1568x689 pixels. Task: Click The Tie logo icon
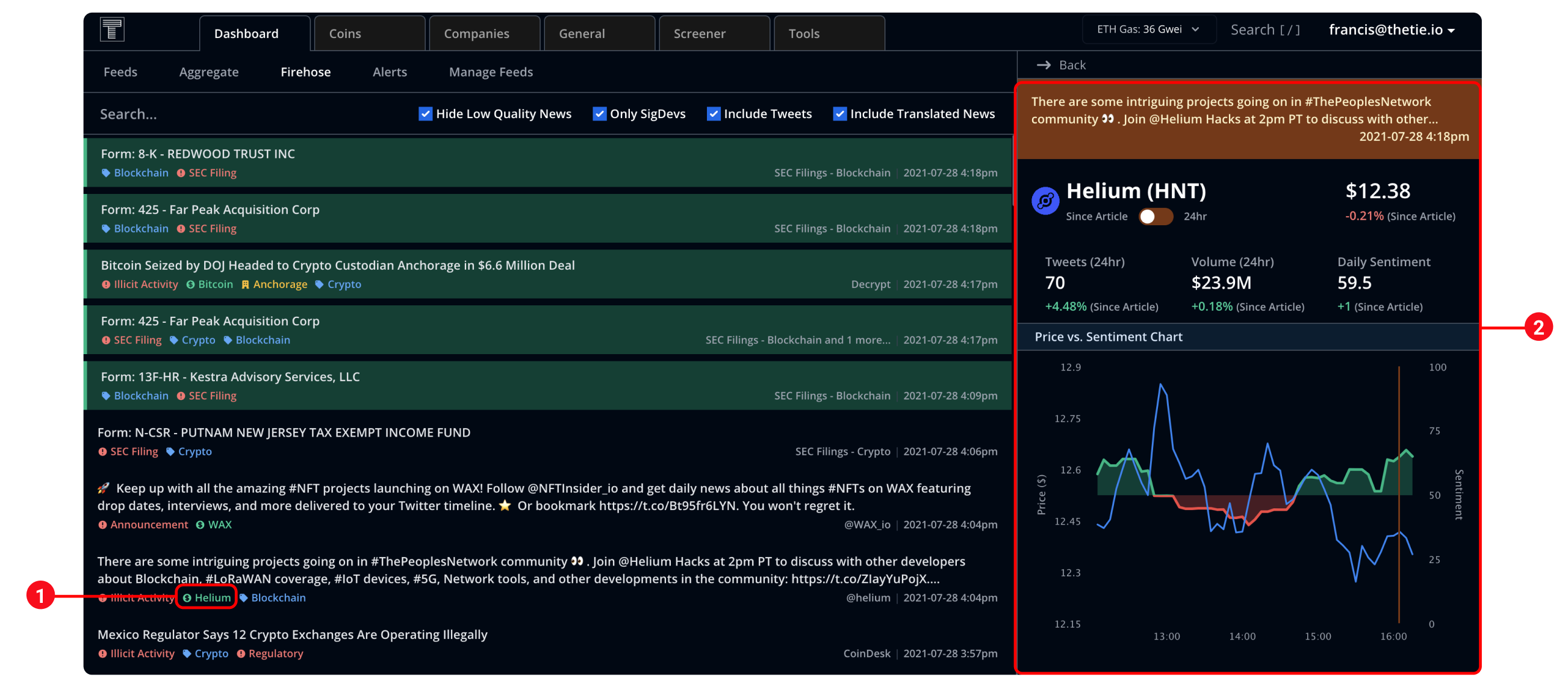112,30
